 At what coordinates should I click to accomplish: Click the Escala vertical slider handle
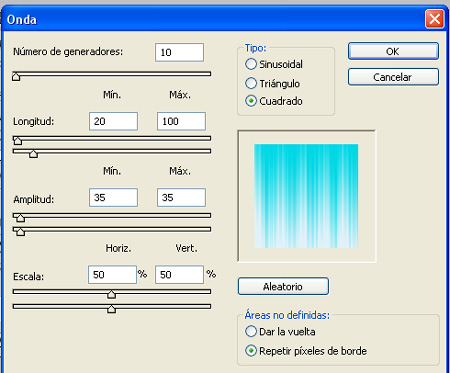[x=111, y=309]
